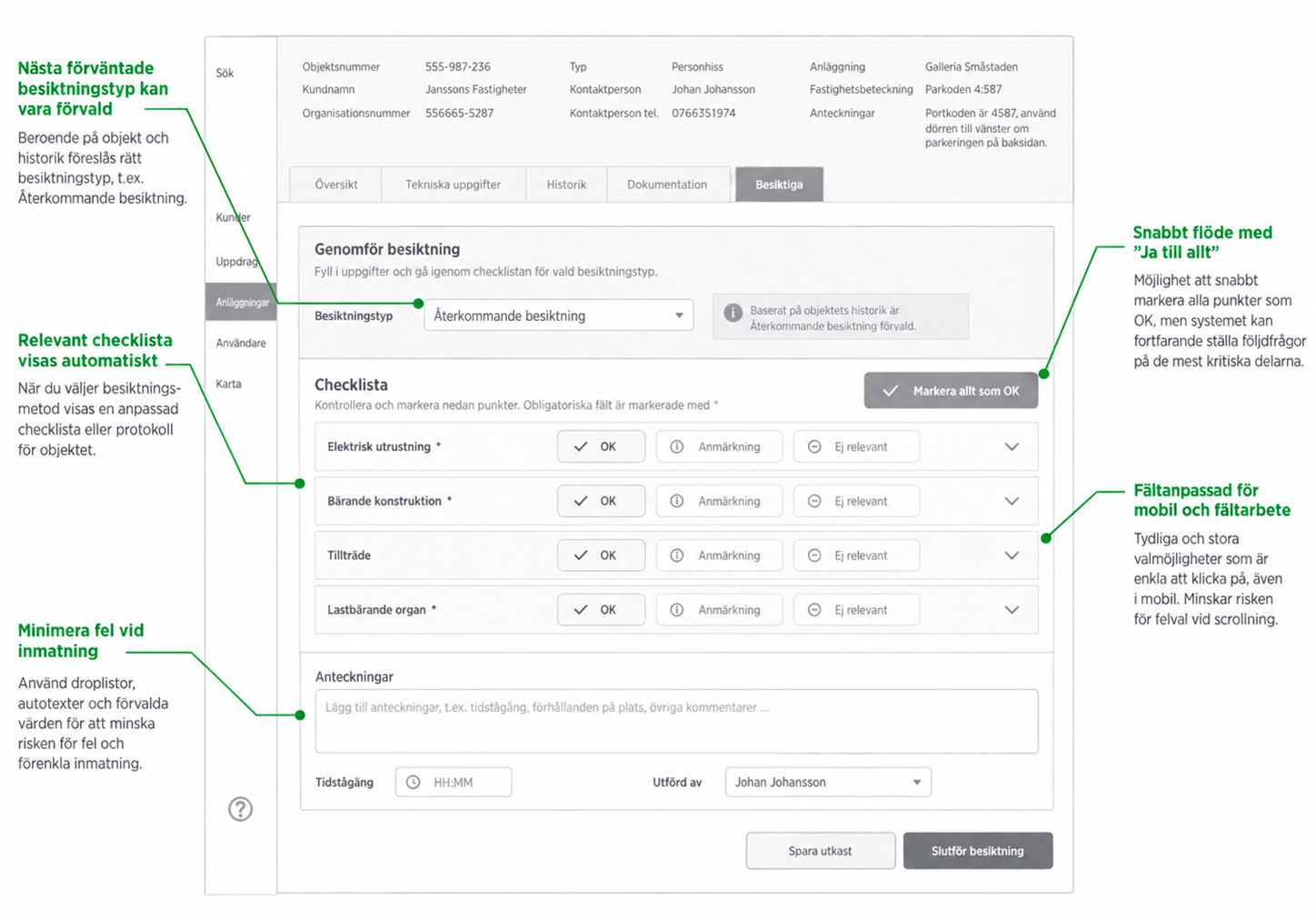This screenshot has height=920, width=1316.
Task: Set Tillträde to Ej relevant
Action: click(856, 555)
